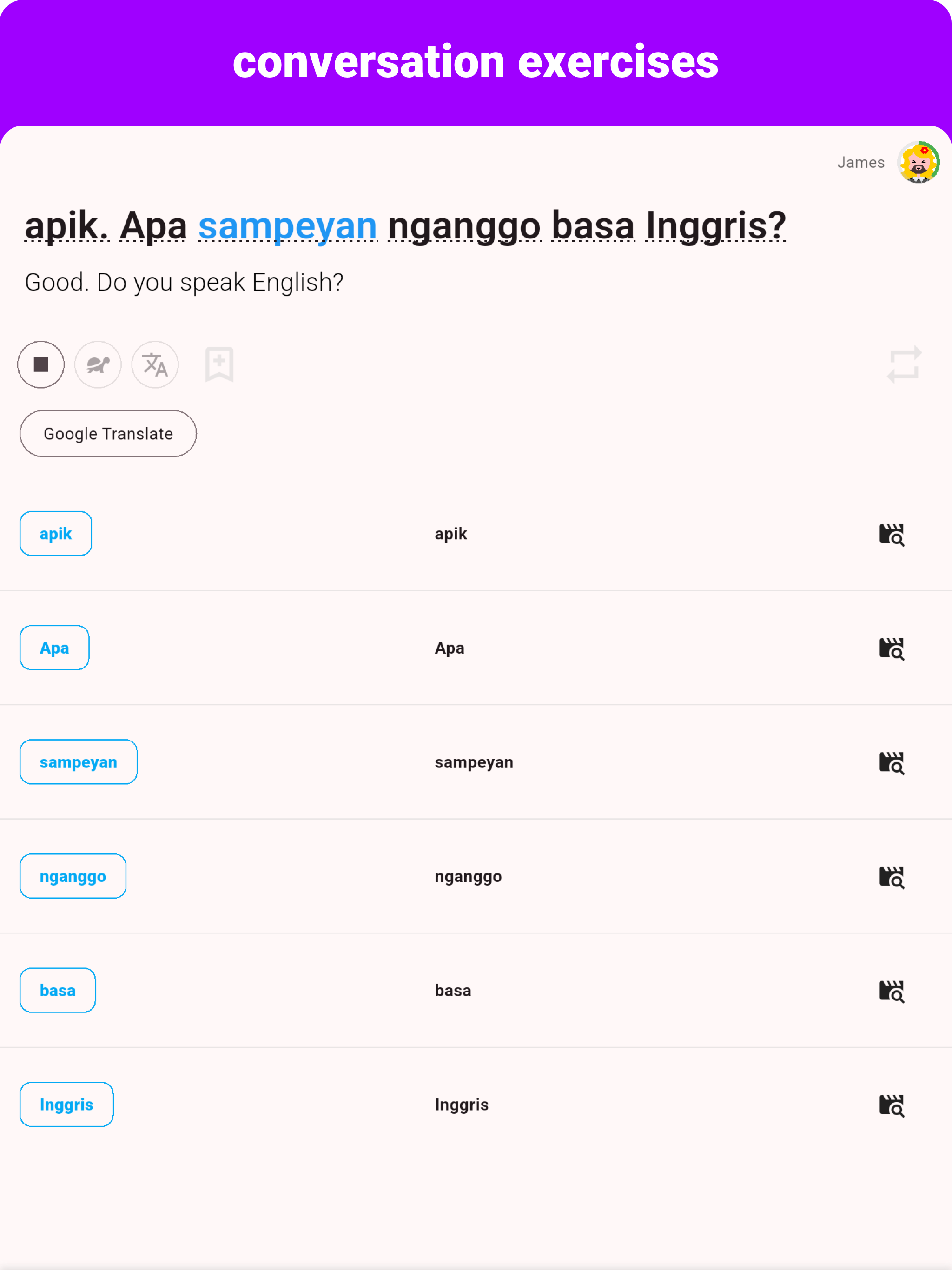Tap word 'nganggo' in the sentence

(464, 225)
